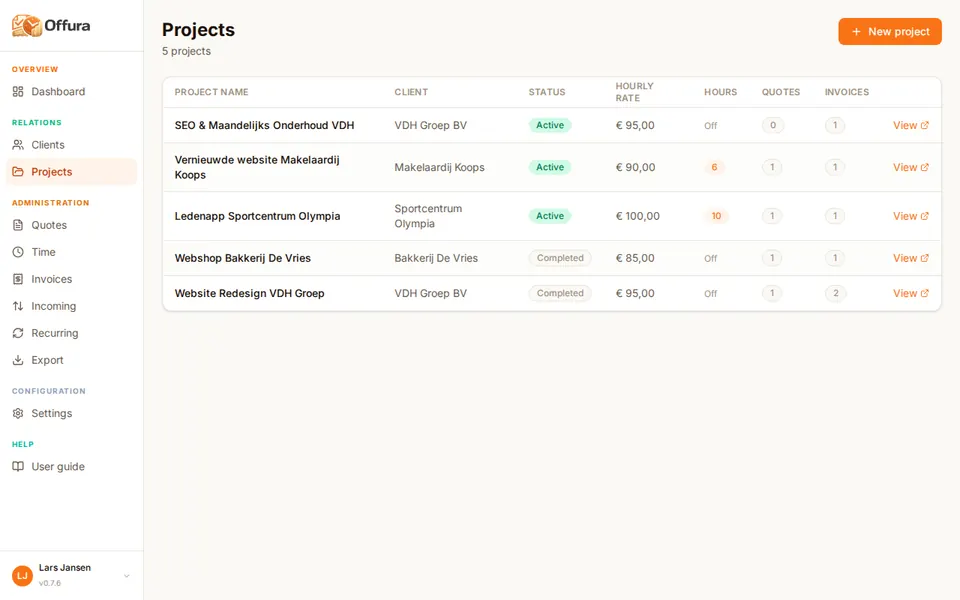Click project name Website Redesign VDH Groep
The height and width of the screenshot is (600, 960).
[249, 293]
